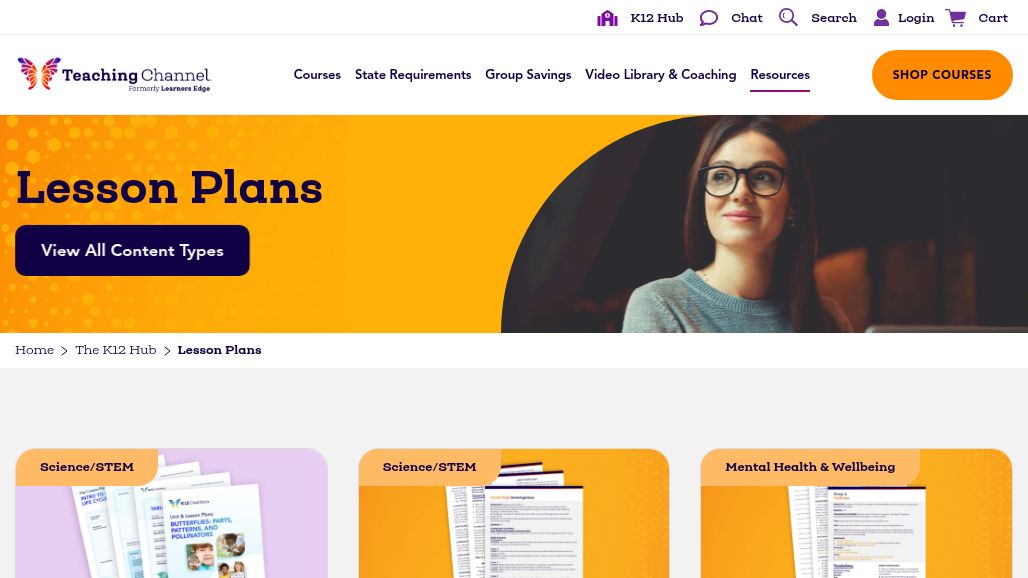This screenshot has height=578, width=1028.
Task: Open the shopping Cart icon
Action: (x=956, y=18)
